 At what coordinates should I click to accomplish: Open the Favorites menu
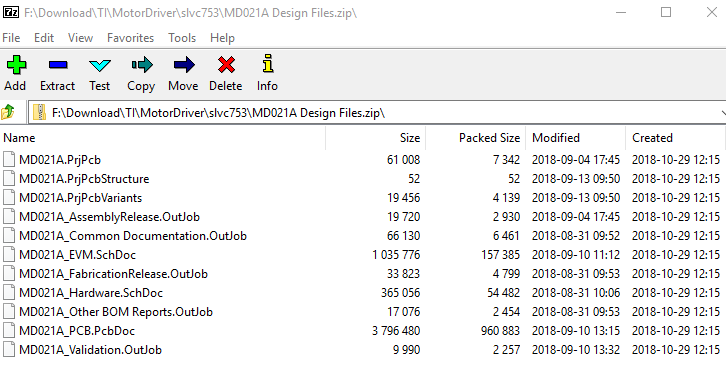131,38
